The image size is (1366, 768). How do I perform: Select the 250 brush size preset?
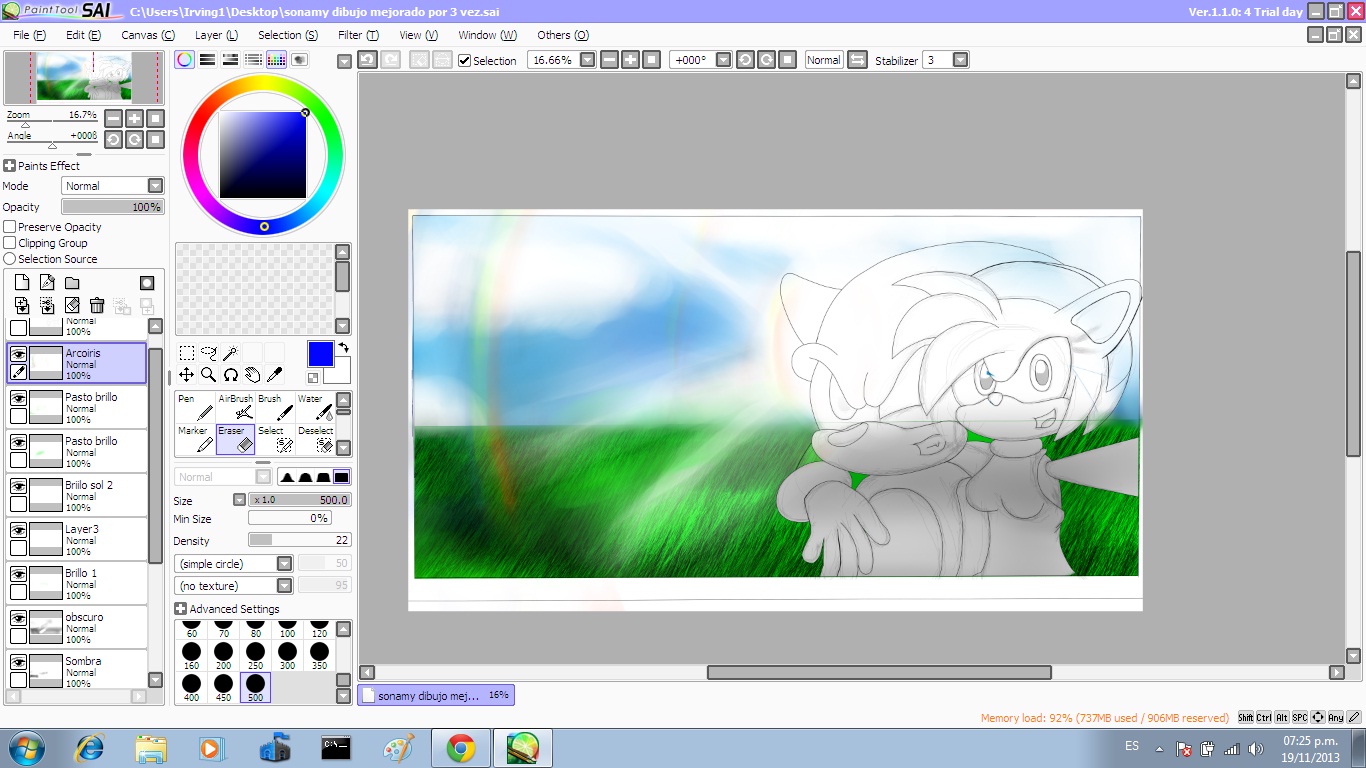pos(255,656)
